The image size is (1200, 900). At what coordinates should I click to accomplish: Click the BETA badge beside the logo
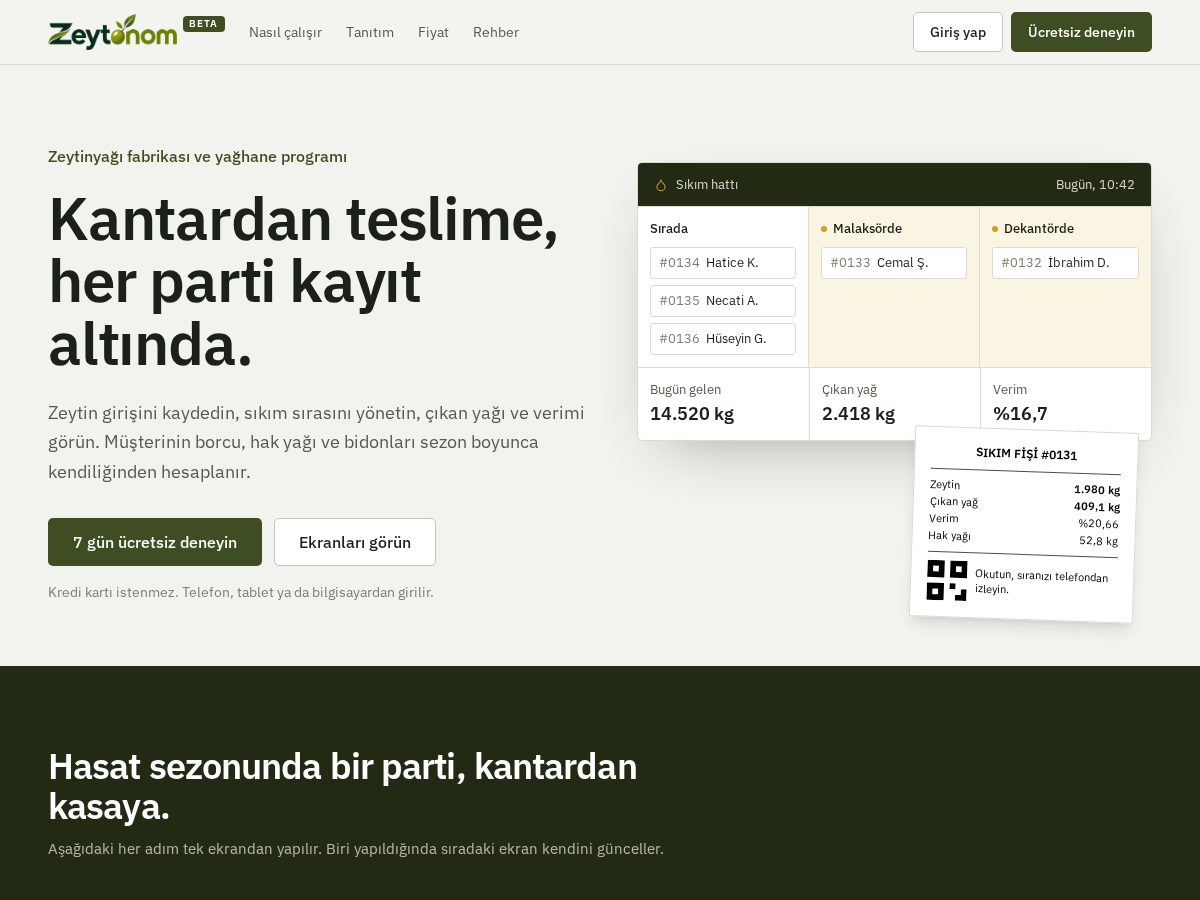[204, 24]
